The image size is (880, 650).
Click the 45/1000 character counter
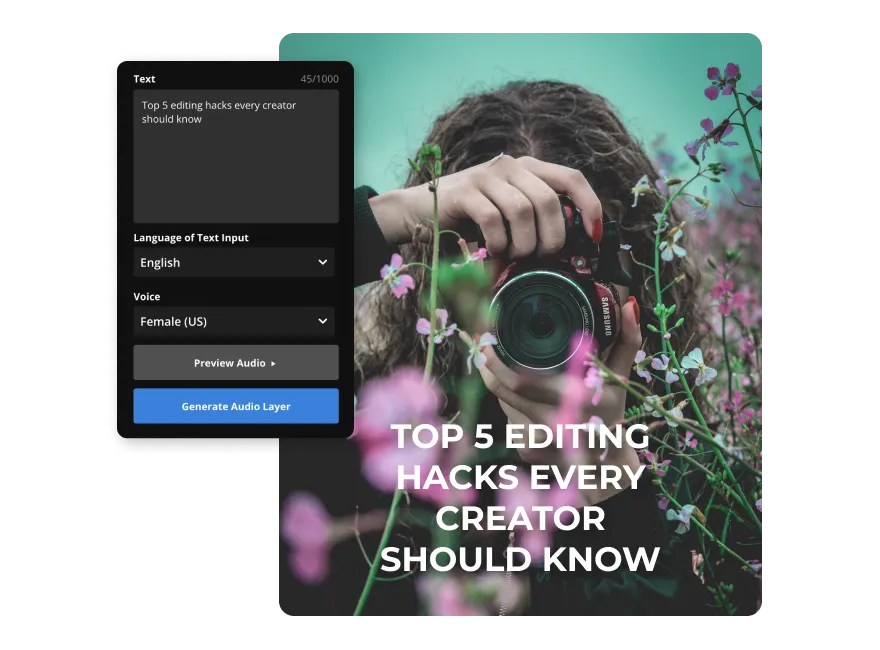[x=319, y=79]
